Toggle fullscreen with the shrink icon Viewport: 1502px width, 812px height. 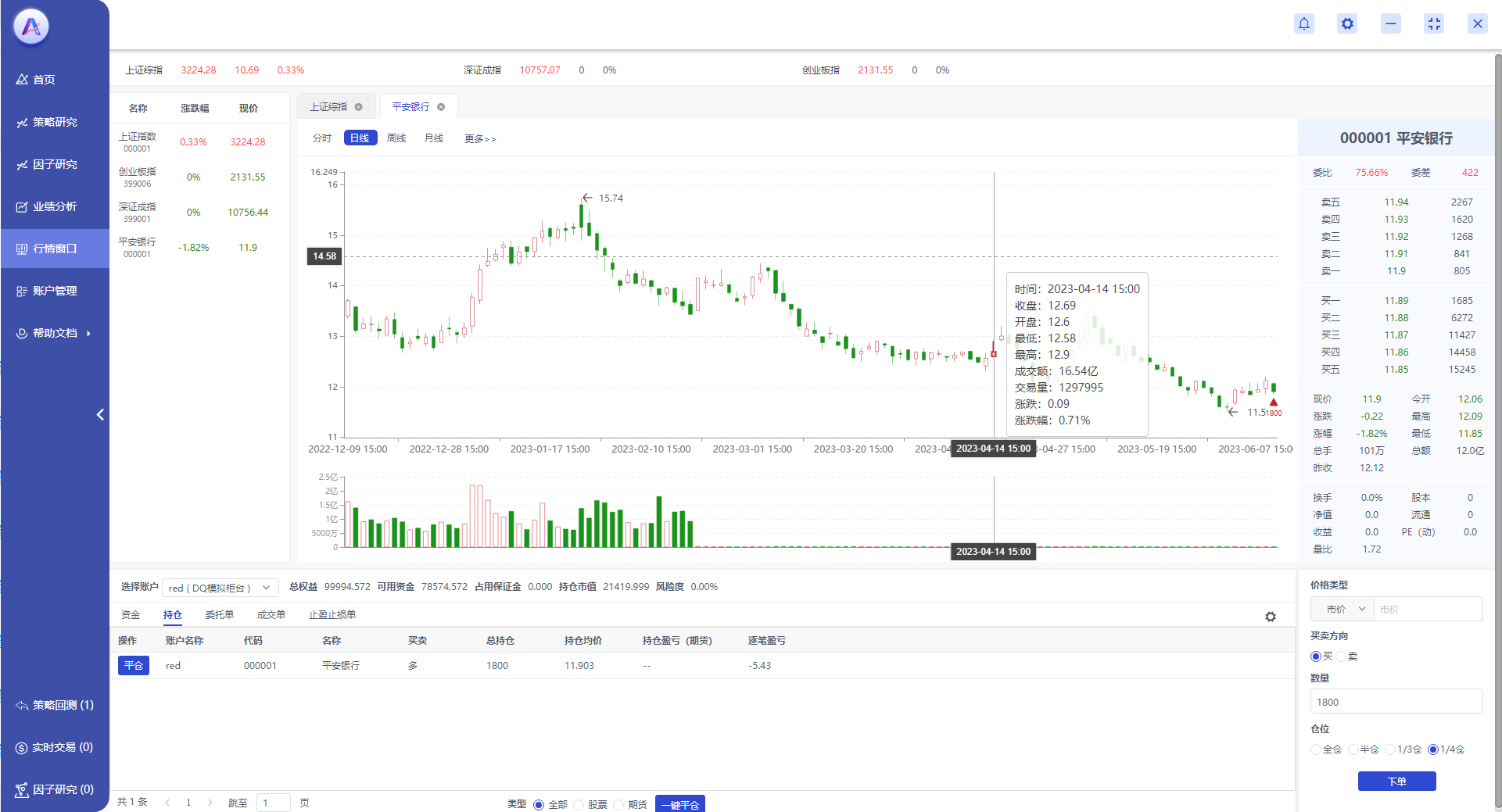click(1434, 23)
